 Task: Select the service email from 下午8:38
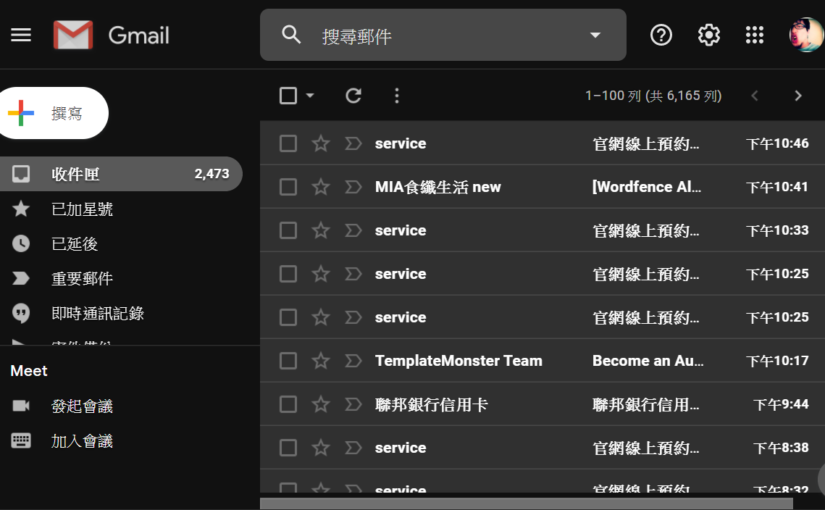[x=288, y=447]
